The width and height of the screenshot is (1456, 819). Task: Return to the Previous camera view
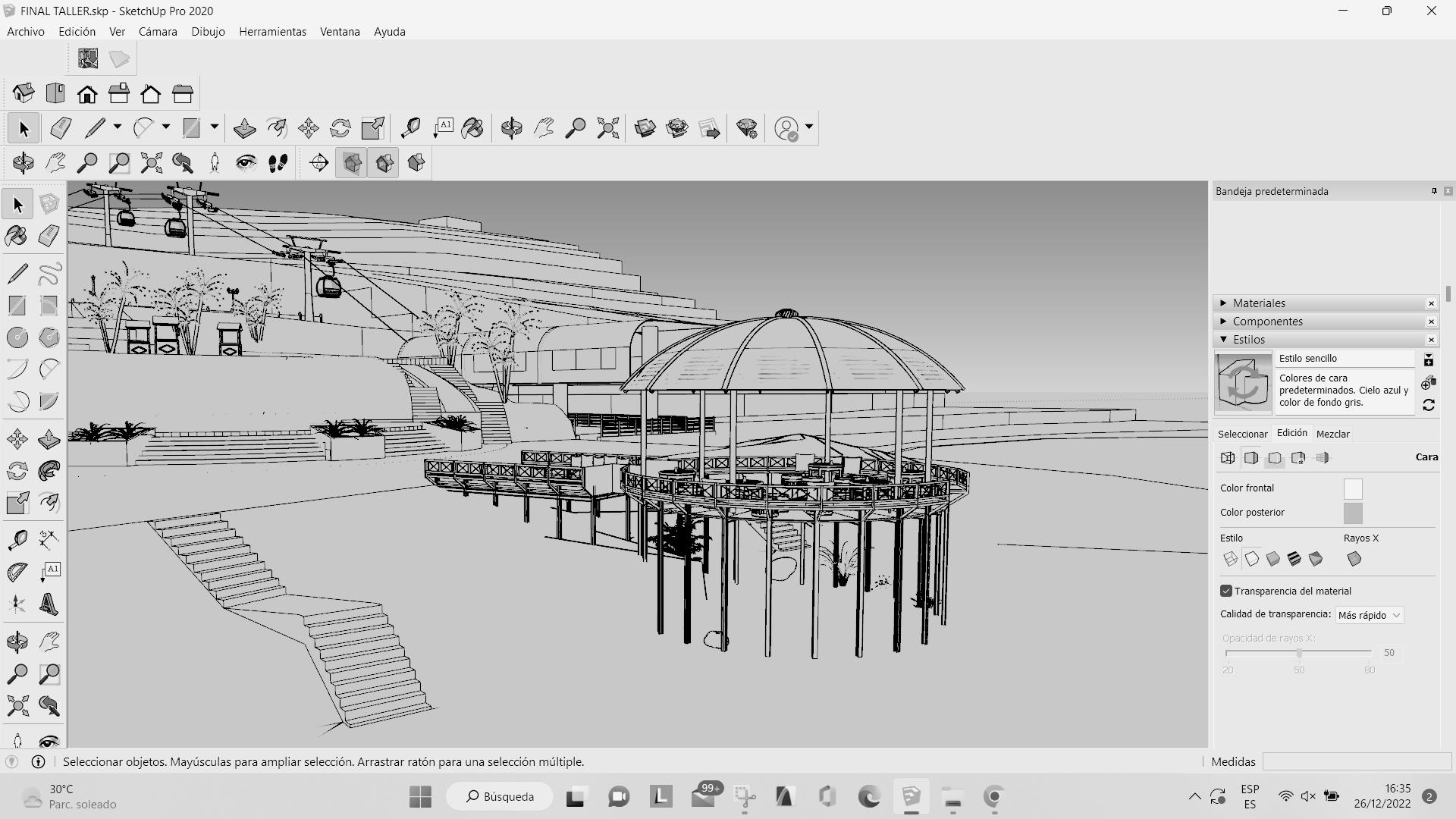pos(183,163)
